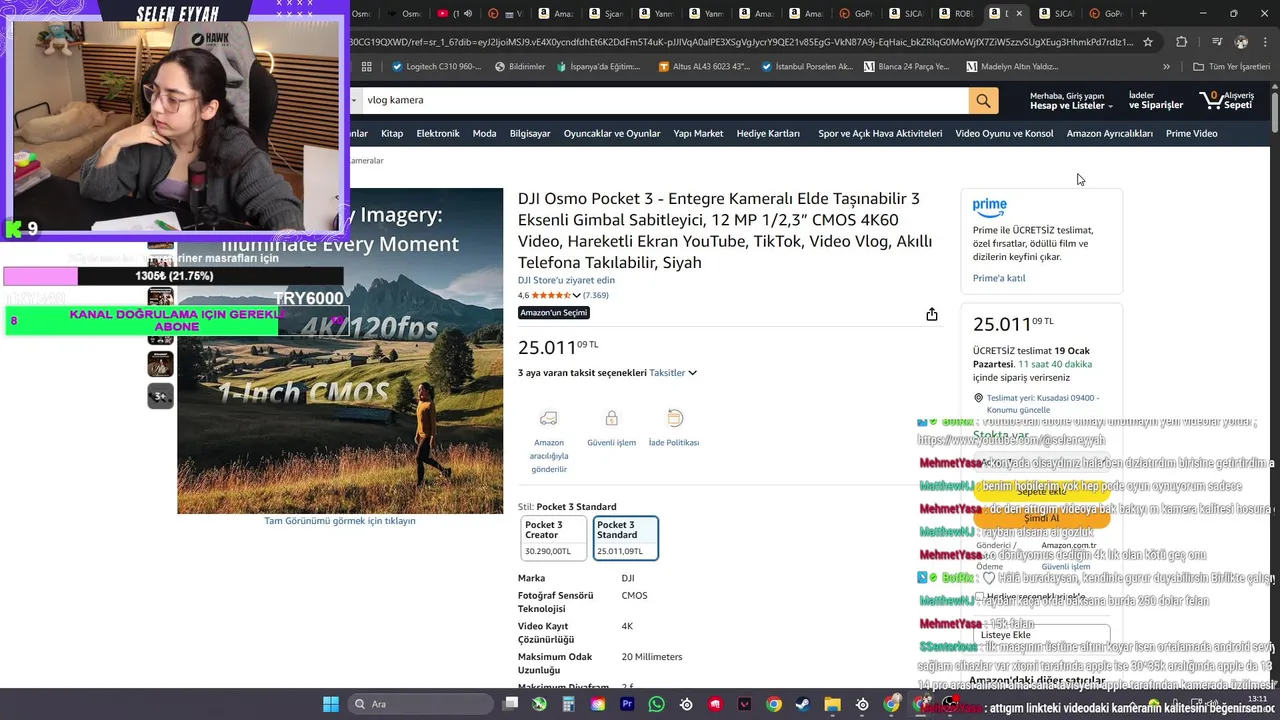Open the Tüm Yer İşaretleri bookmarks folder
This screenshot has height=720, width=1280.
tap(1231, 67)
